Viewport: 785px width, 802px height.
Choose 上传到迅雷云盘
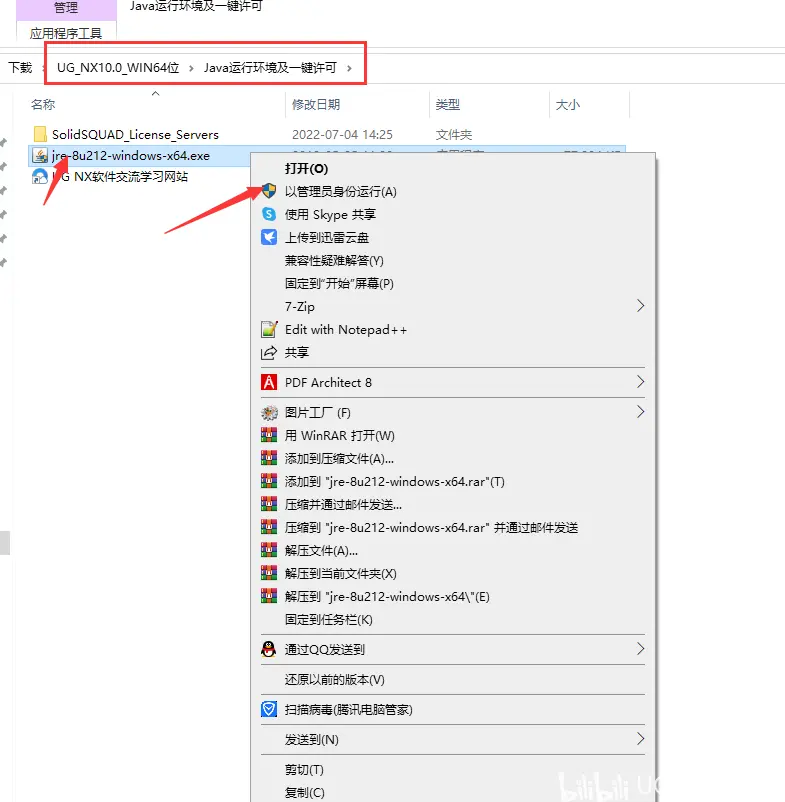327,237
